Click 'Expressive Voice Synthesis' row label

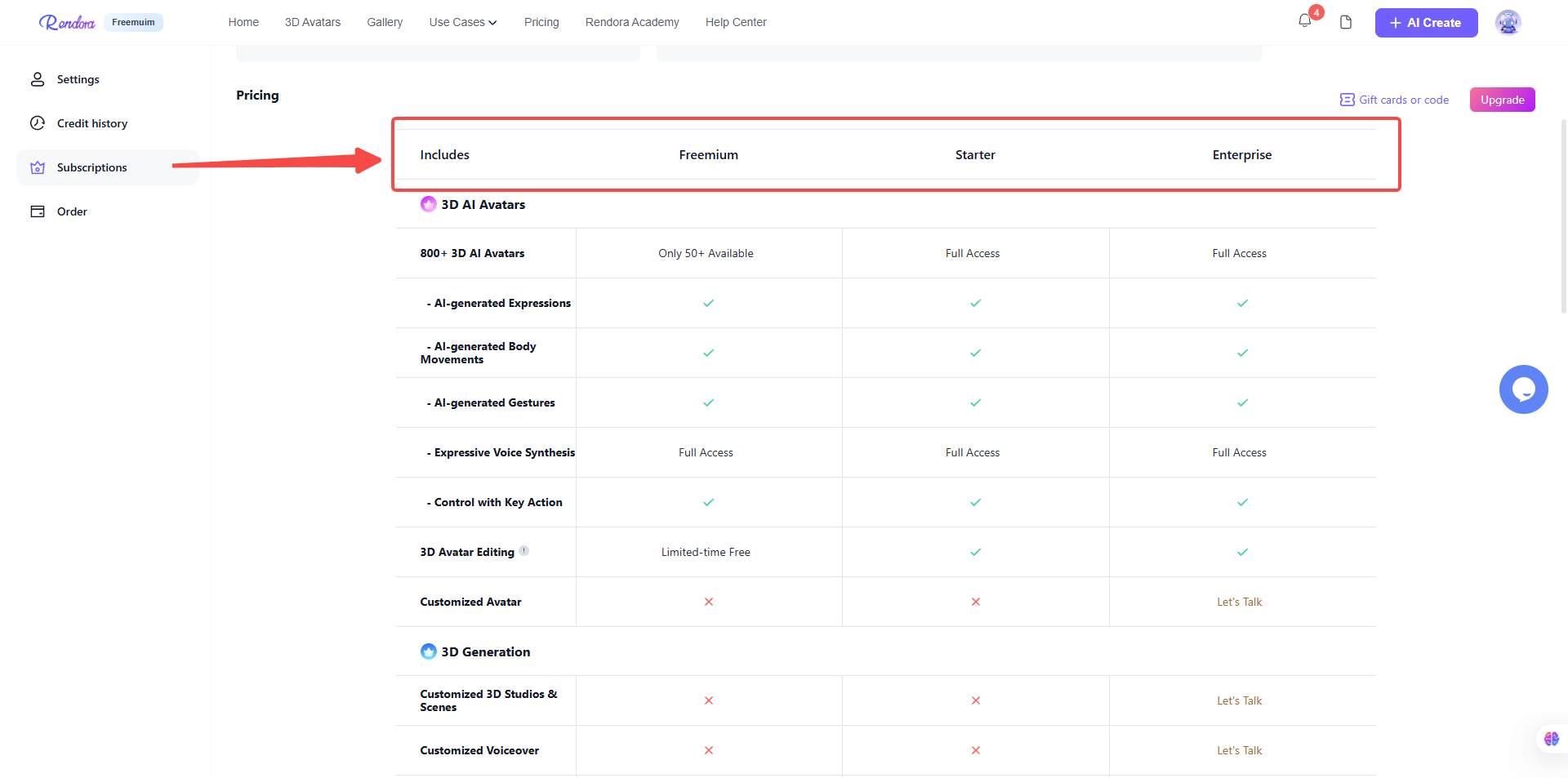point(501,452)
